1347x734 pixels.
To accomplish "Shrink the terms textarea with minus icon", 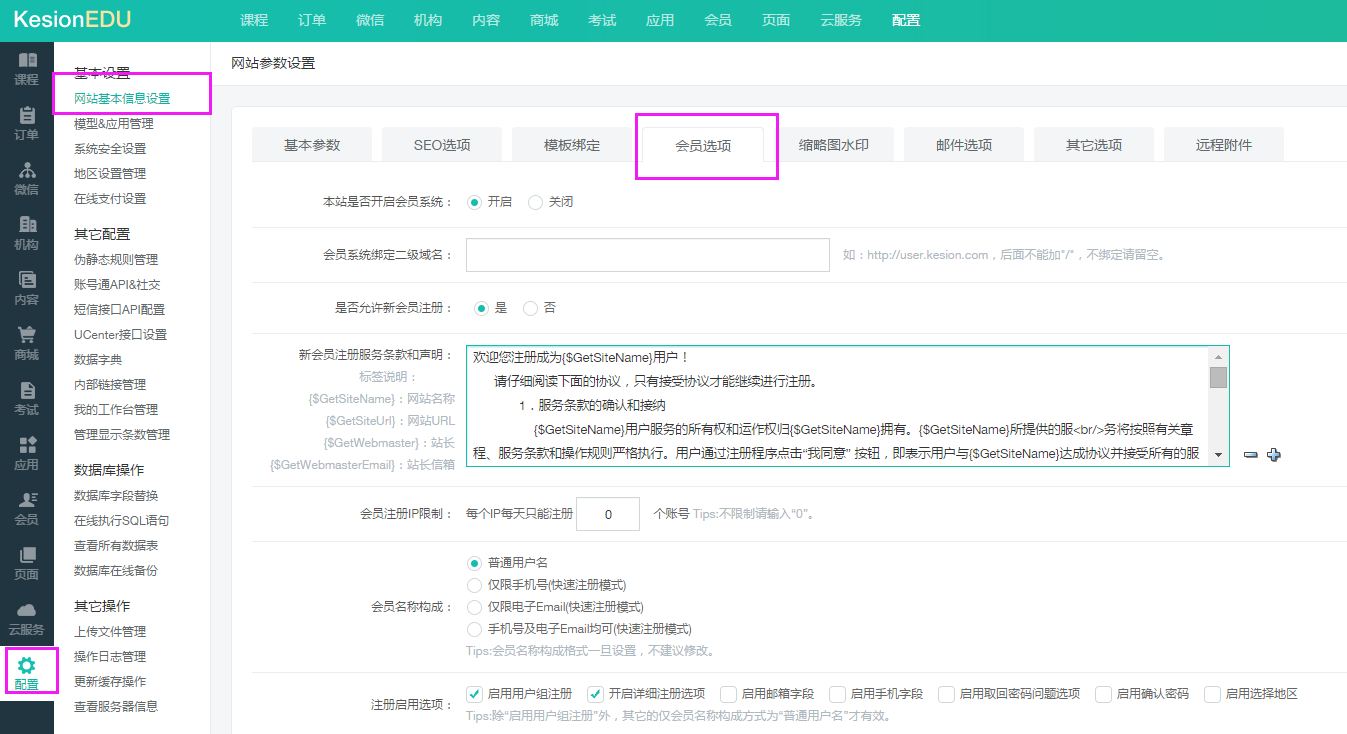I will [x=1250, y=455].
